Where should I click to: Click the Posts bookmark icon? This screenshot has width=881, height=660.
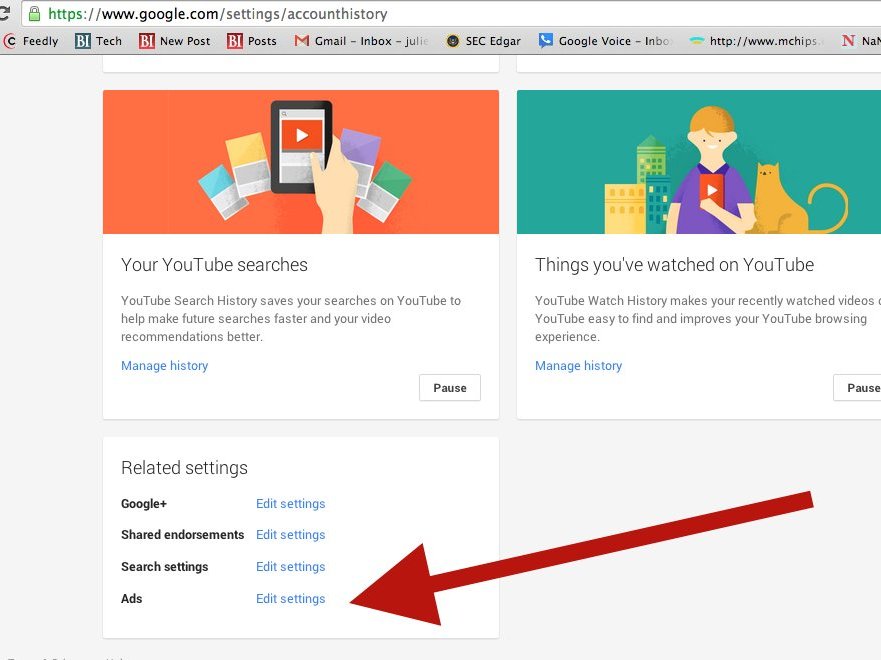click(235, 41)
